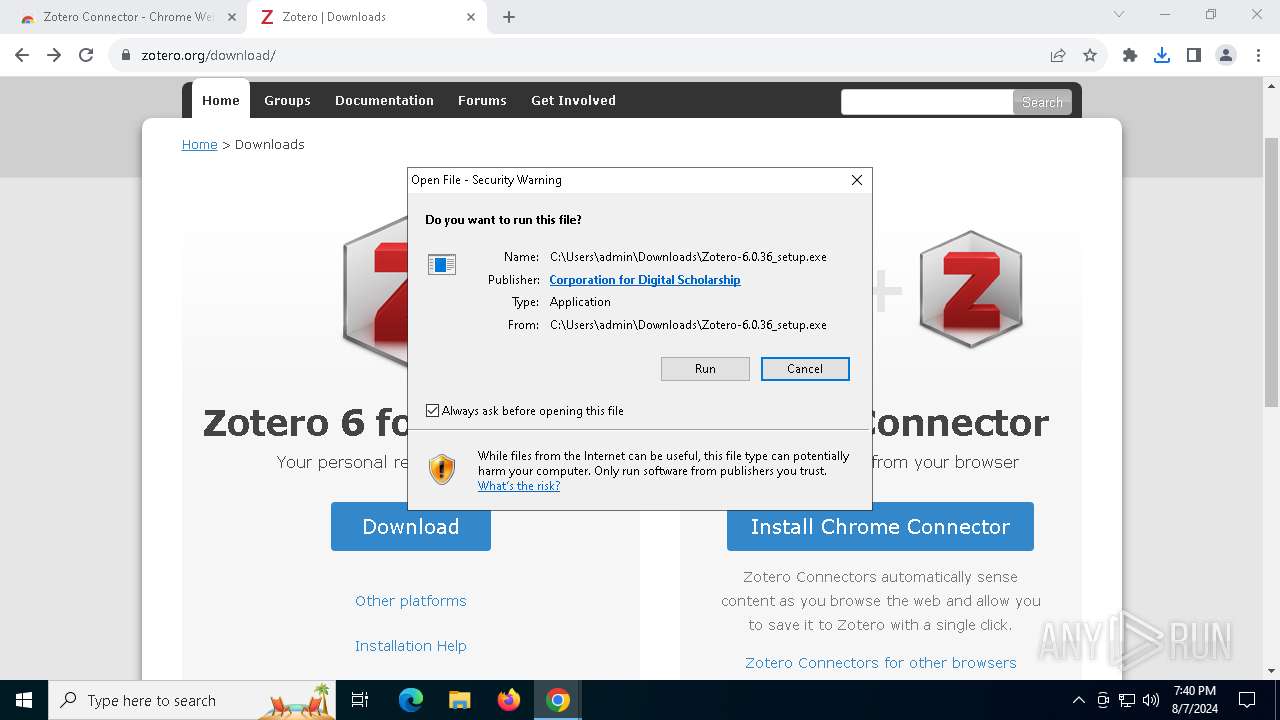Open the Groups navigation item
Viewport: 1280px width, 720px height.
click(287, 100)
